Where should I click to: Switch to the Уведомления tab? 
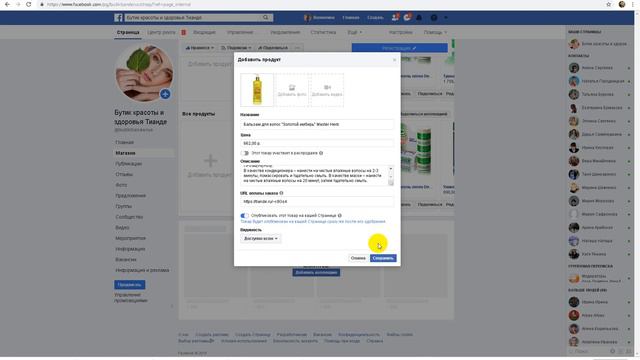pos(285,32)
